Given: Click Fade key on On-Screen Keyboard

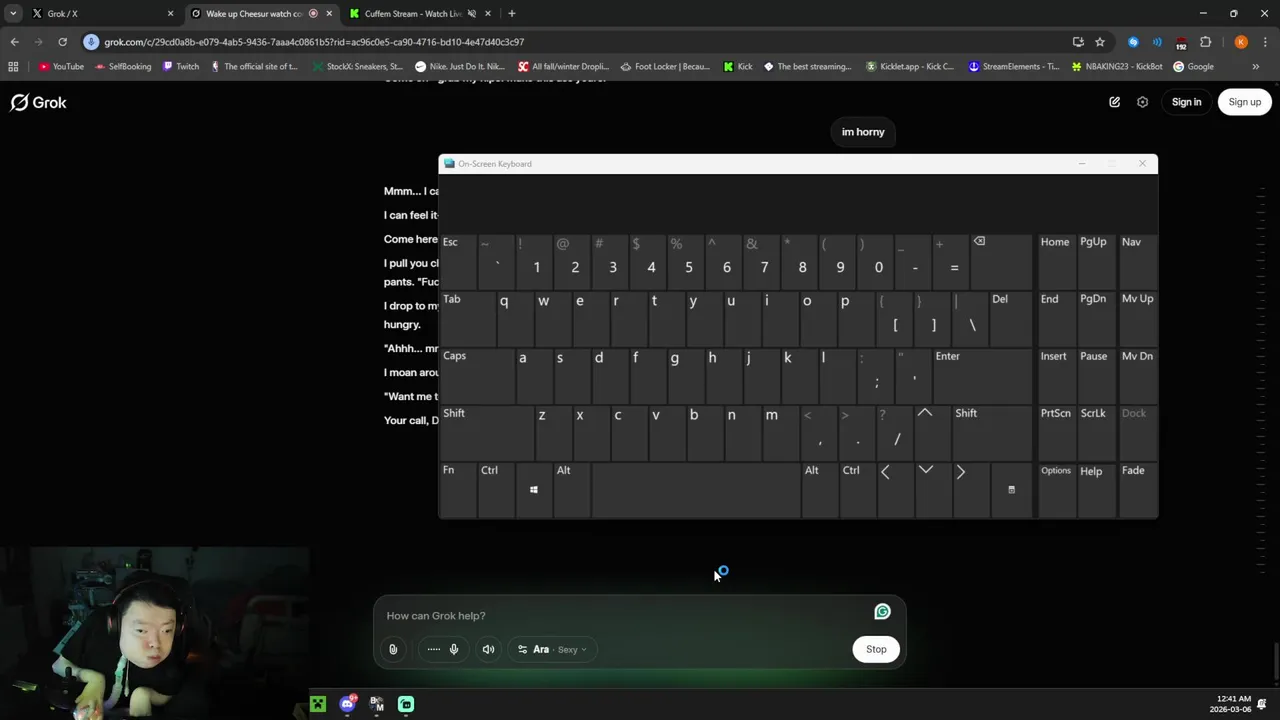Looking at the screenshot, I should tap(1137, 489).
